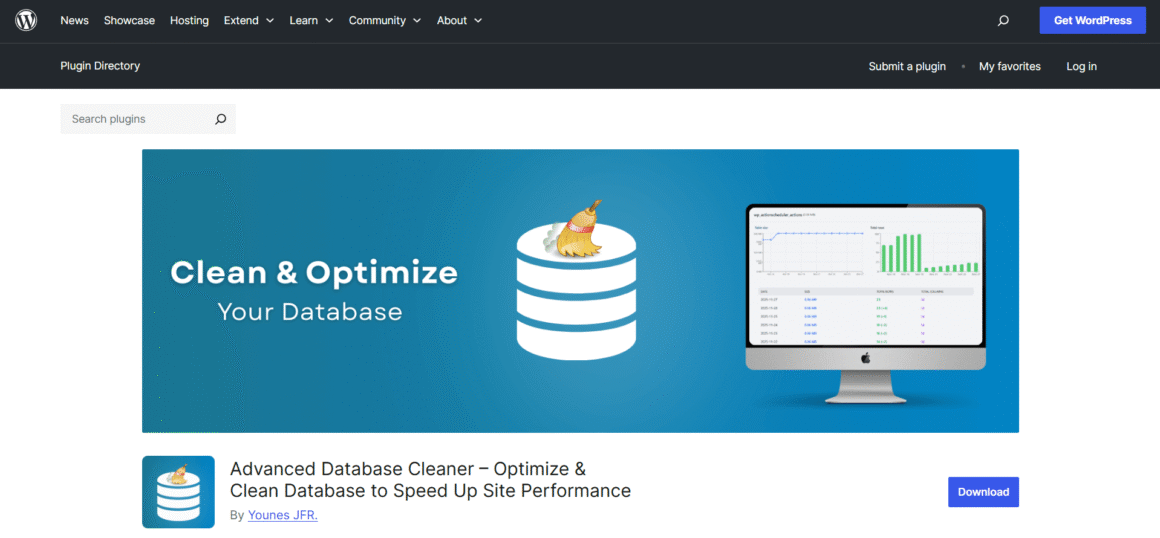Submit the plugin search magnifier icon
The image size is (1160, 538).
click(x=220, y=119)
